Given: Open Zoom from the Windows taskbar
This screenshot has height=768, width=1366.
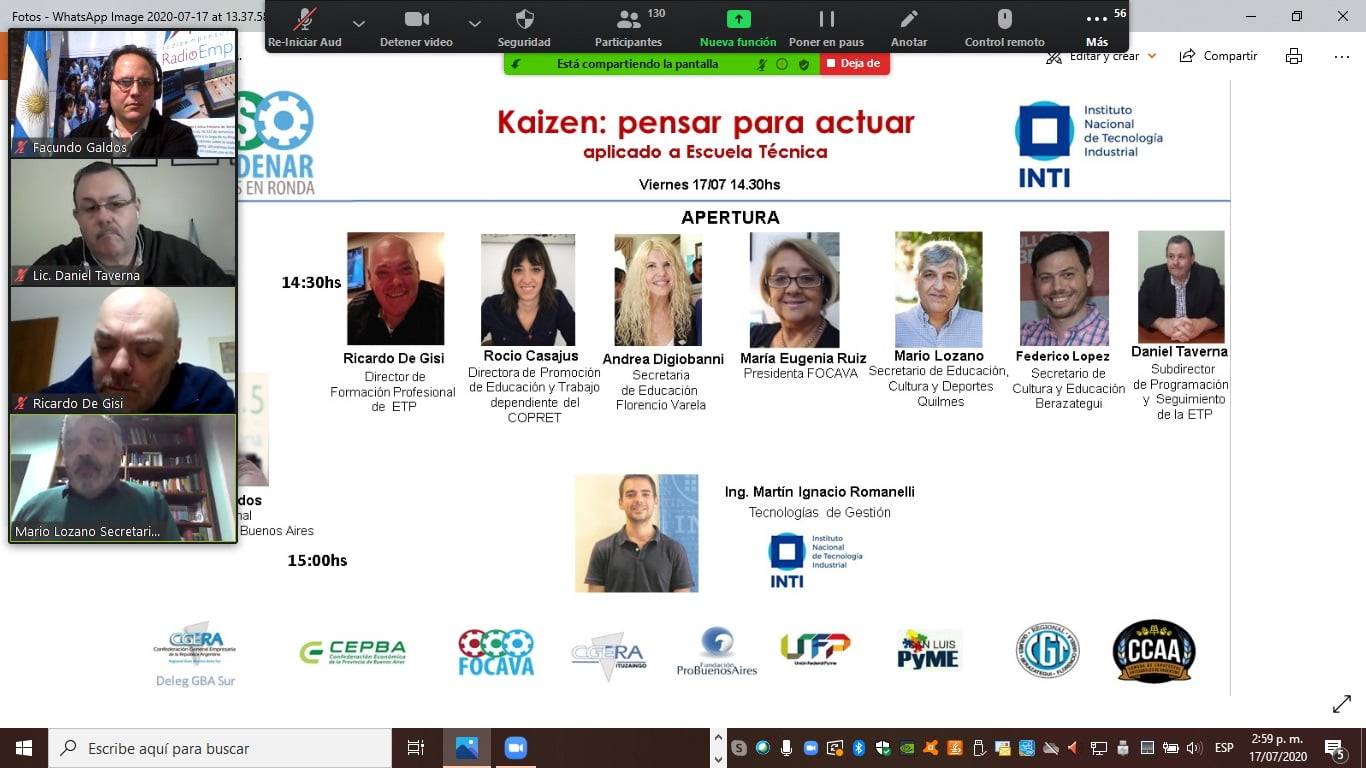Looking at the screenshot, I should [x=516, y=748].
